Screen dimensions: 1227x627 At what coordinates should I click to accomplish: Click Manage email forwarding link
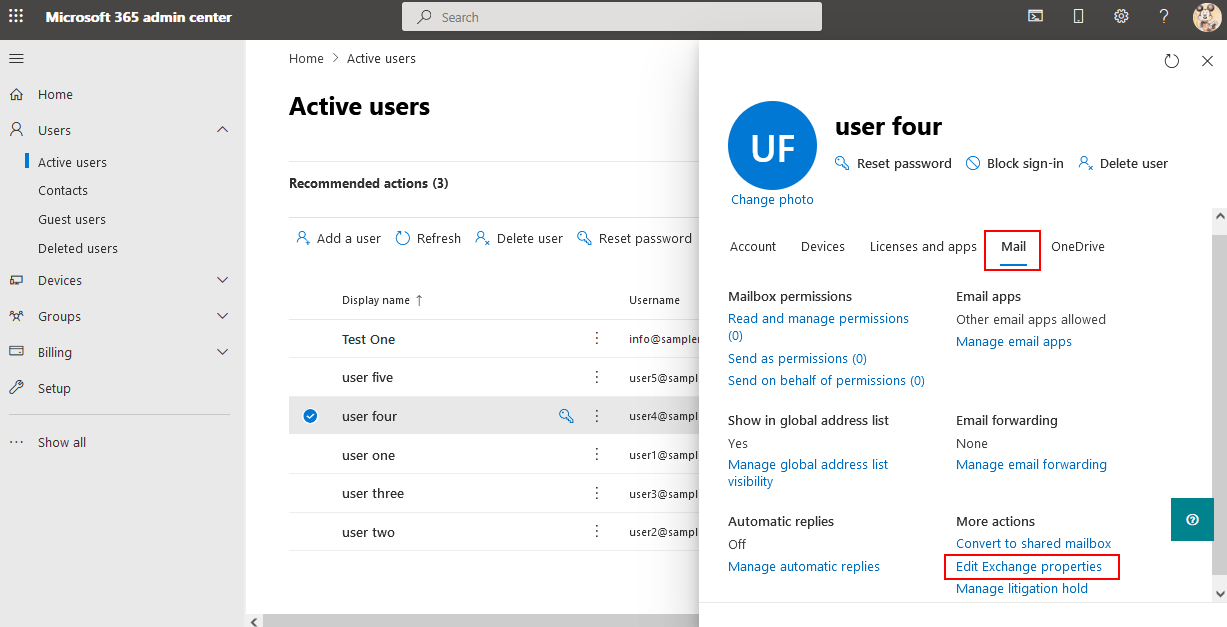[x=1031, y=464]
